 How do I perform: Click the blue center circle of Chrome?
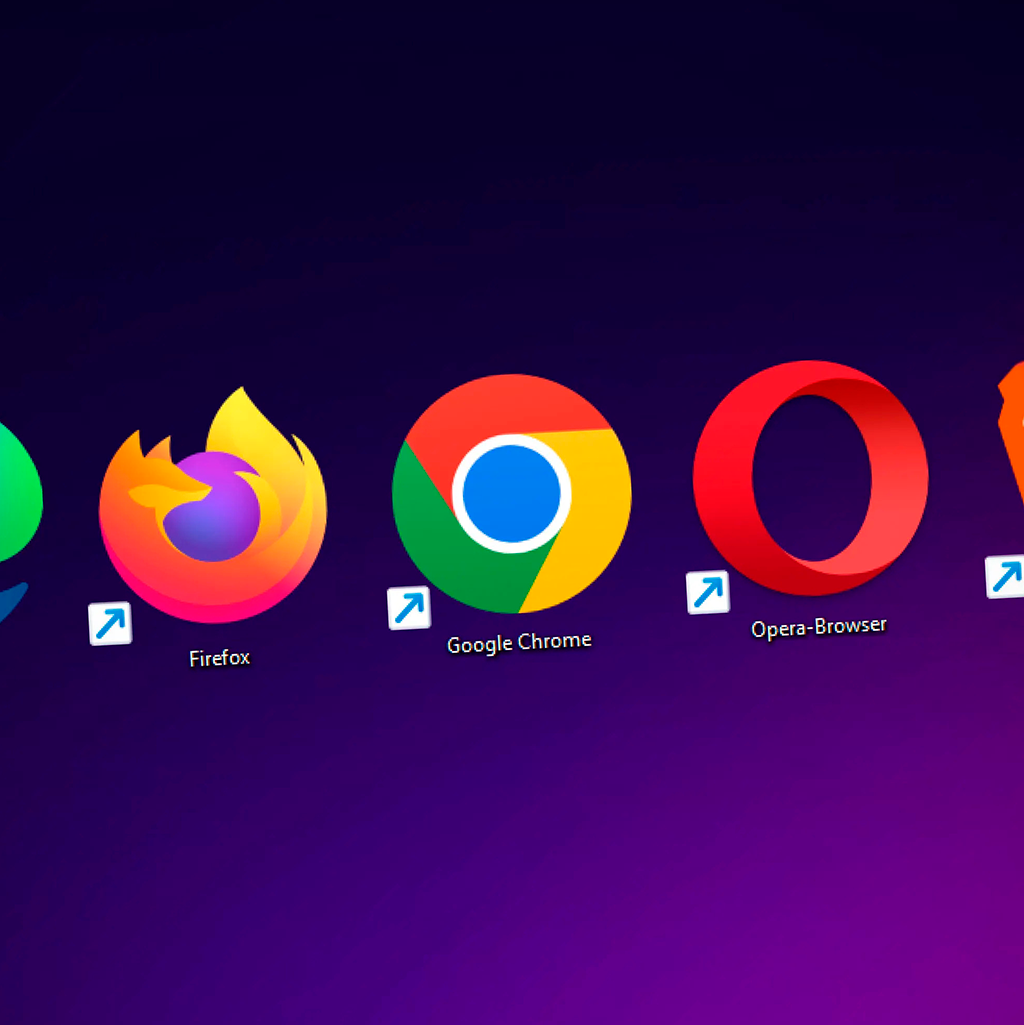tap(511, 494)
